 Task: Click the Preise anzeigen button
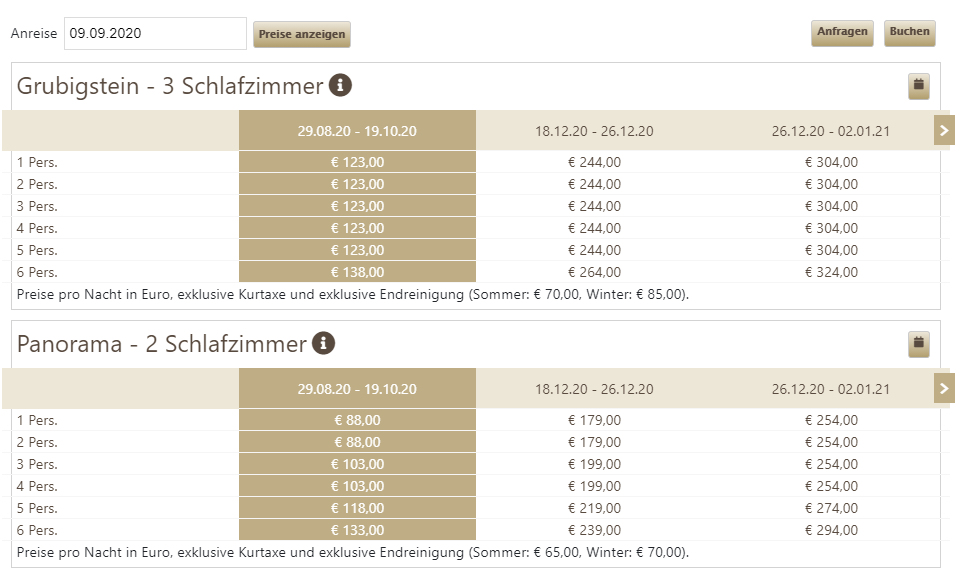pos(302,34)
